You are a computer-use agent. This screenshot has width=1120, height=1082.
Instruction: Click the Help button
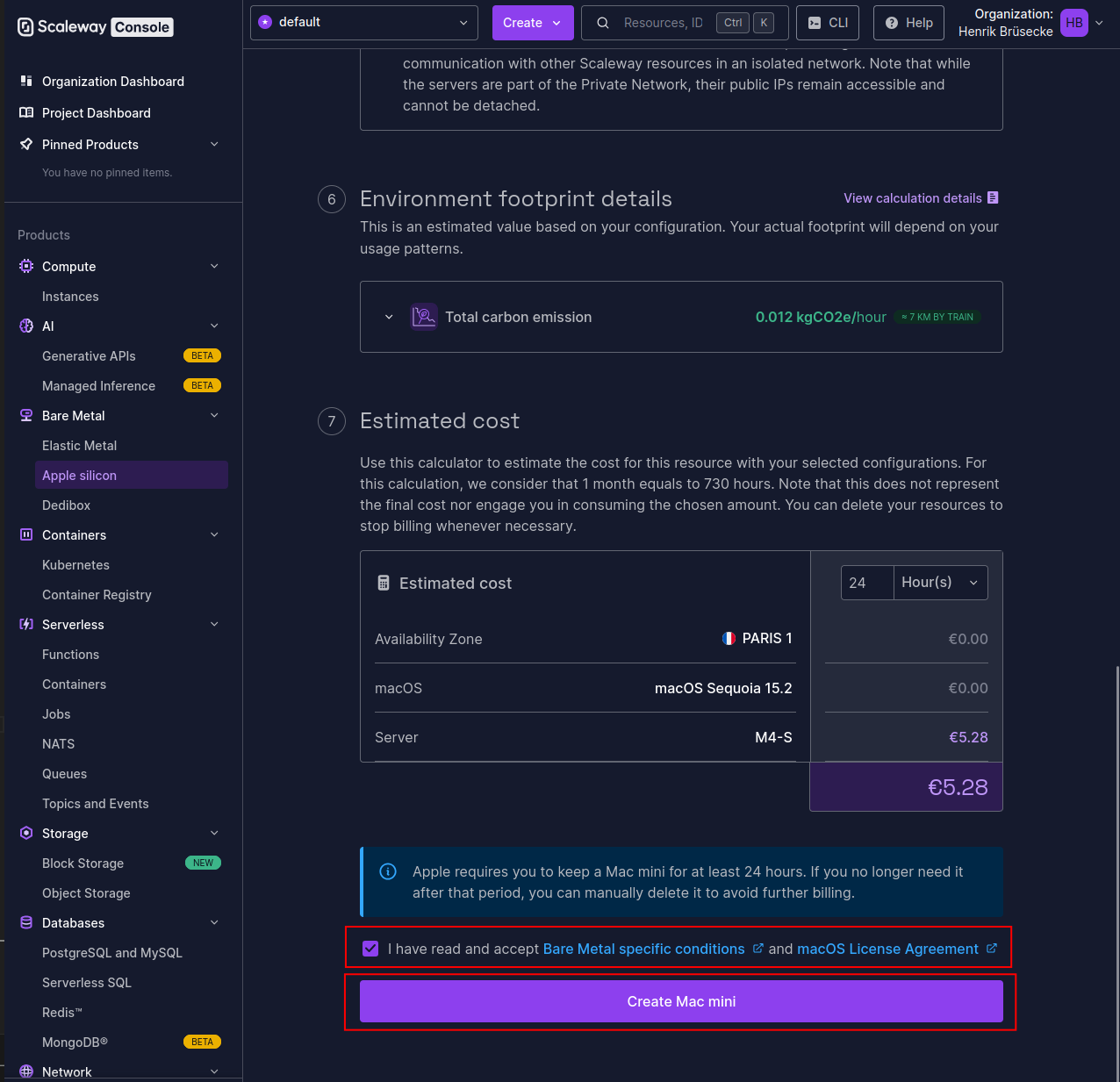(x=908, y=23)
